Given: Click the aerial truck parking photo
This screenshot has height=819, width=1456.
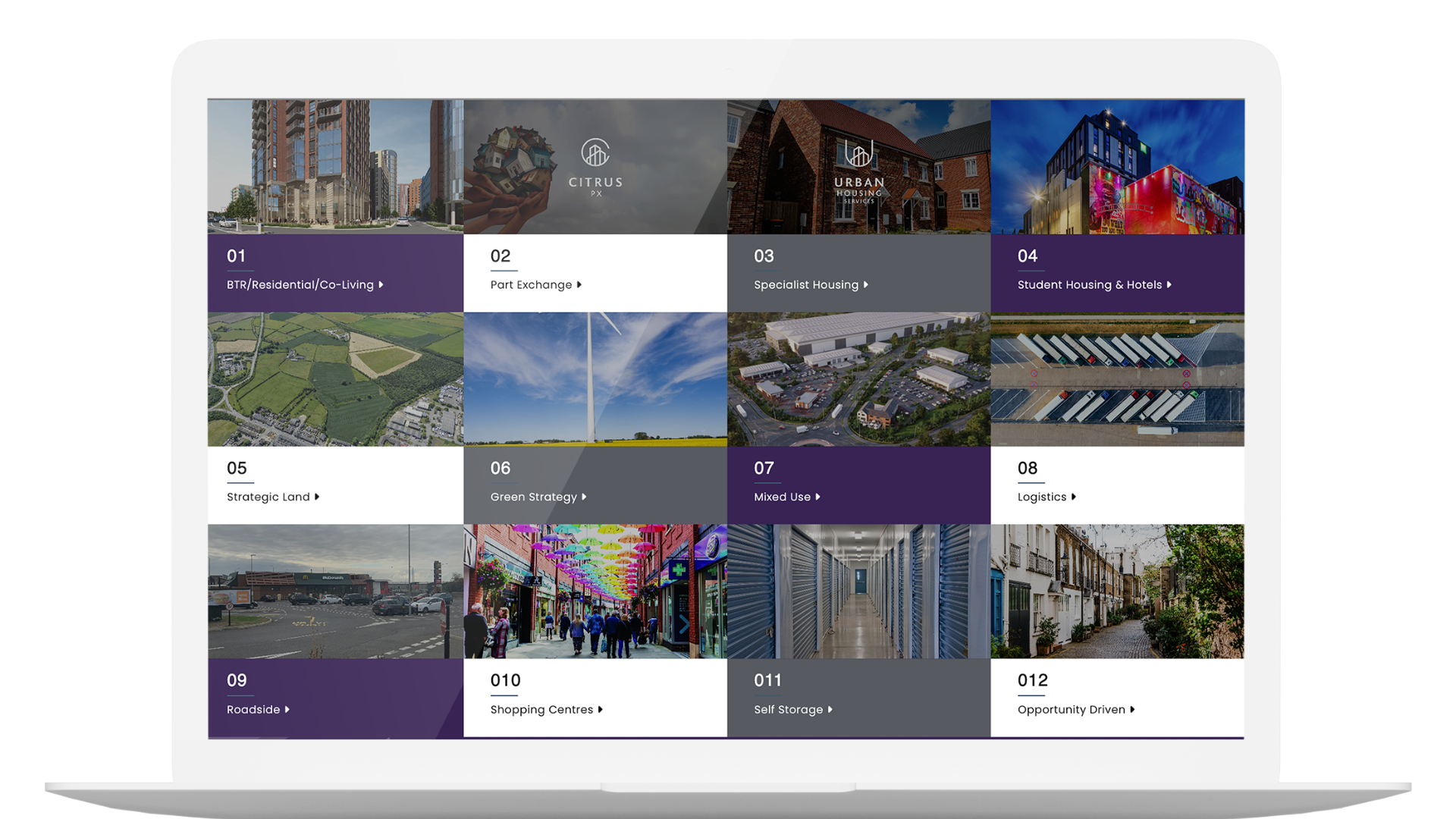Looking at the screenshot, I should click(x=1117, y=379).
